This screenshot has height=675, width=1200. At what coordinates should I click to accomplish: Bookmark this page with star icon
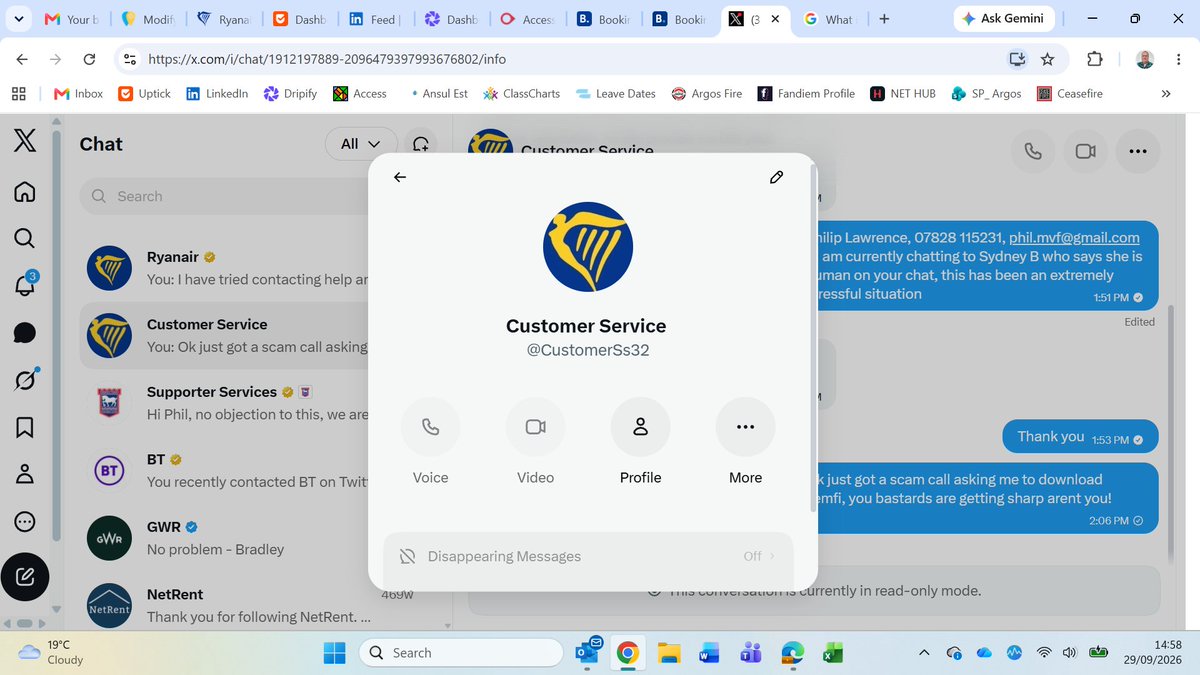coord(1047,59)
